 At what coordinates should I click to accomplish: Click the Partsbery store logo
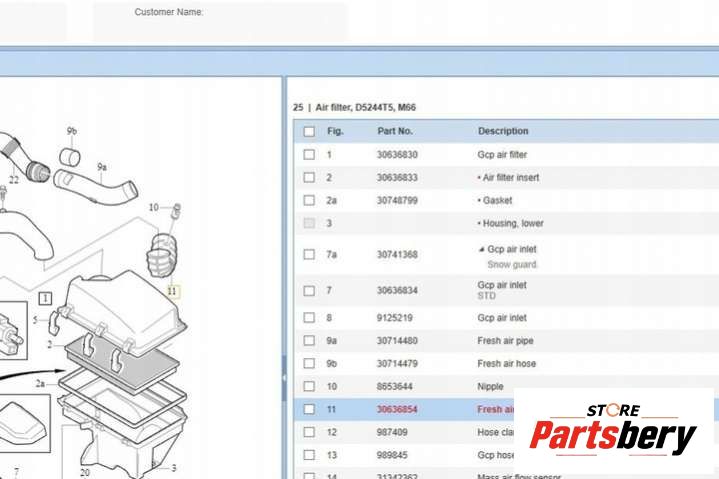point(613,430)
